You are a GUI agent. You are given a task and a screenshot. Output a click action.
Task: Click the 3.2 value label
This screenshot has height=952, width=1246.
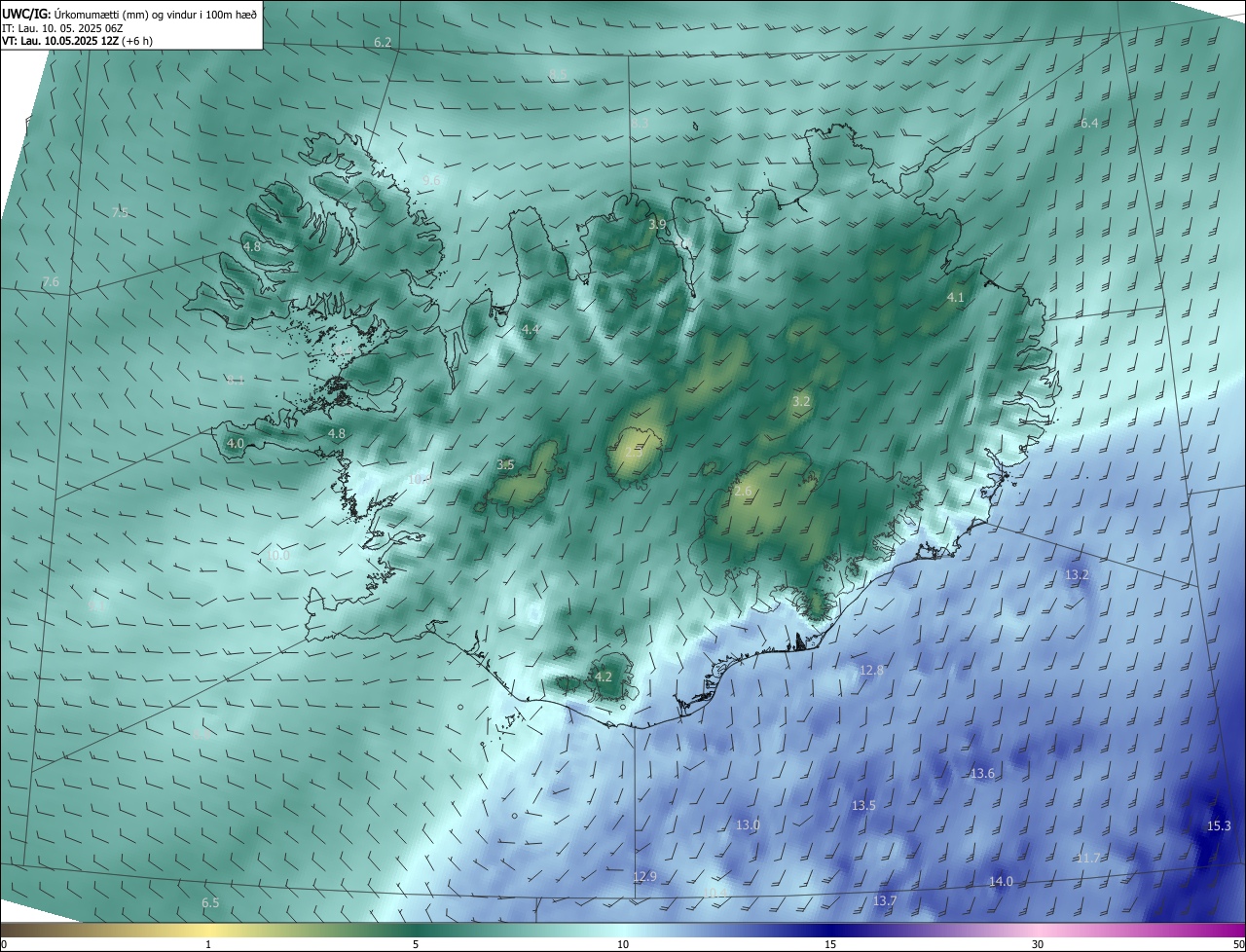(x=801, y=401)
